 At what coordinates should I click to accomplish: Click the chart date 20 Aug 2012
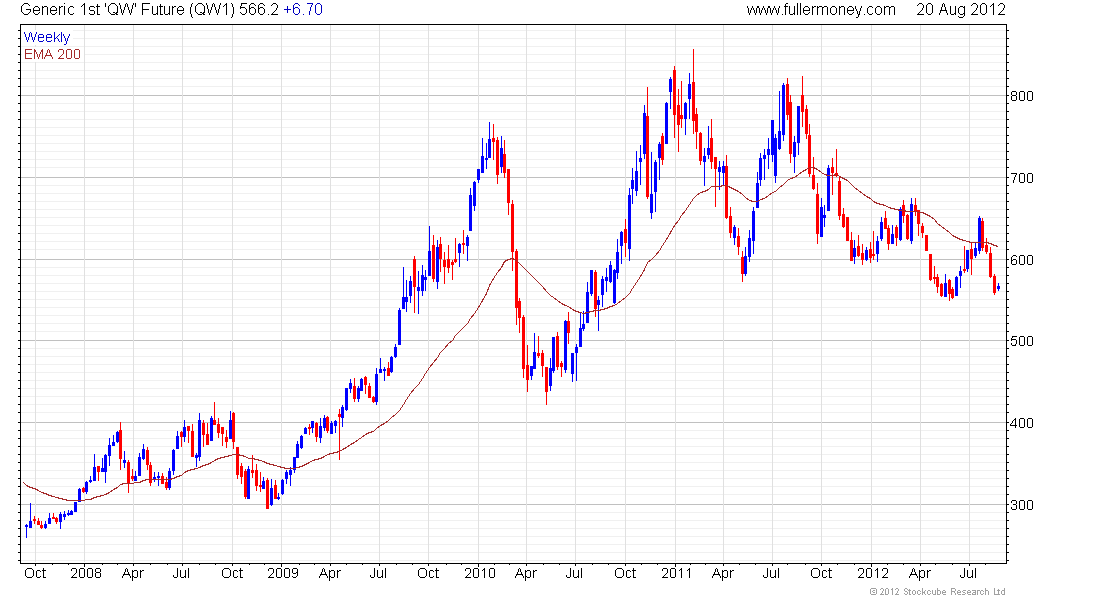pos(960,10)
